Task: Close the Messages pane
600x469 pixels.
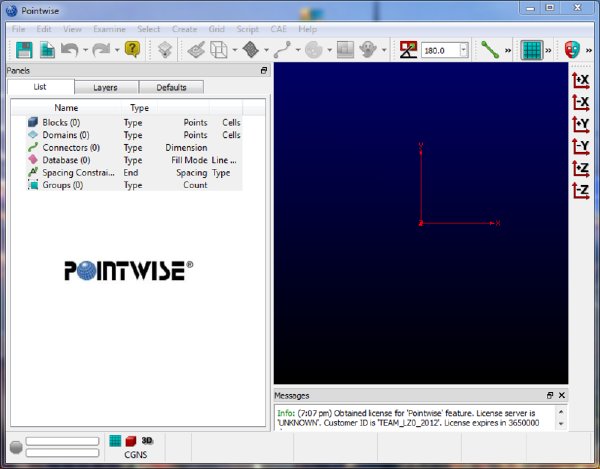Action: [x=562, y=395]
